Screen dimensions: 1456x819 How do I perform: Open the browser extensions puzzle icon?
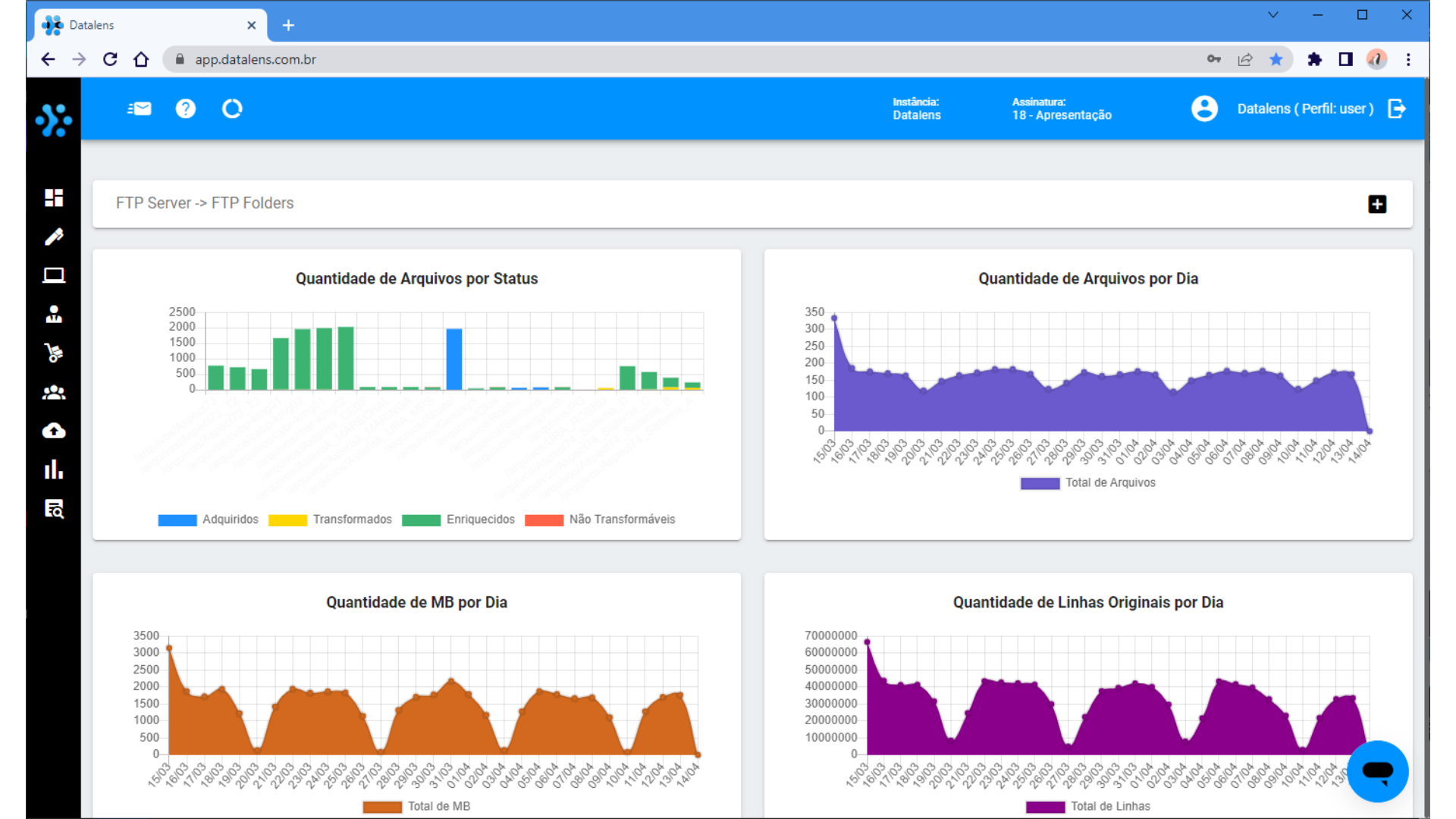coord(1315,59)
